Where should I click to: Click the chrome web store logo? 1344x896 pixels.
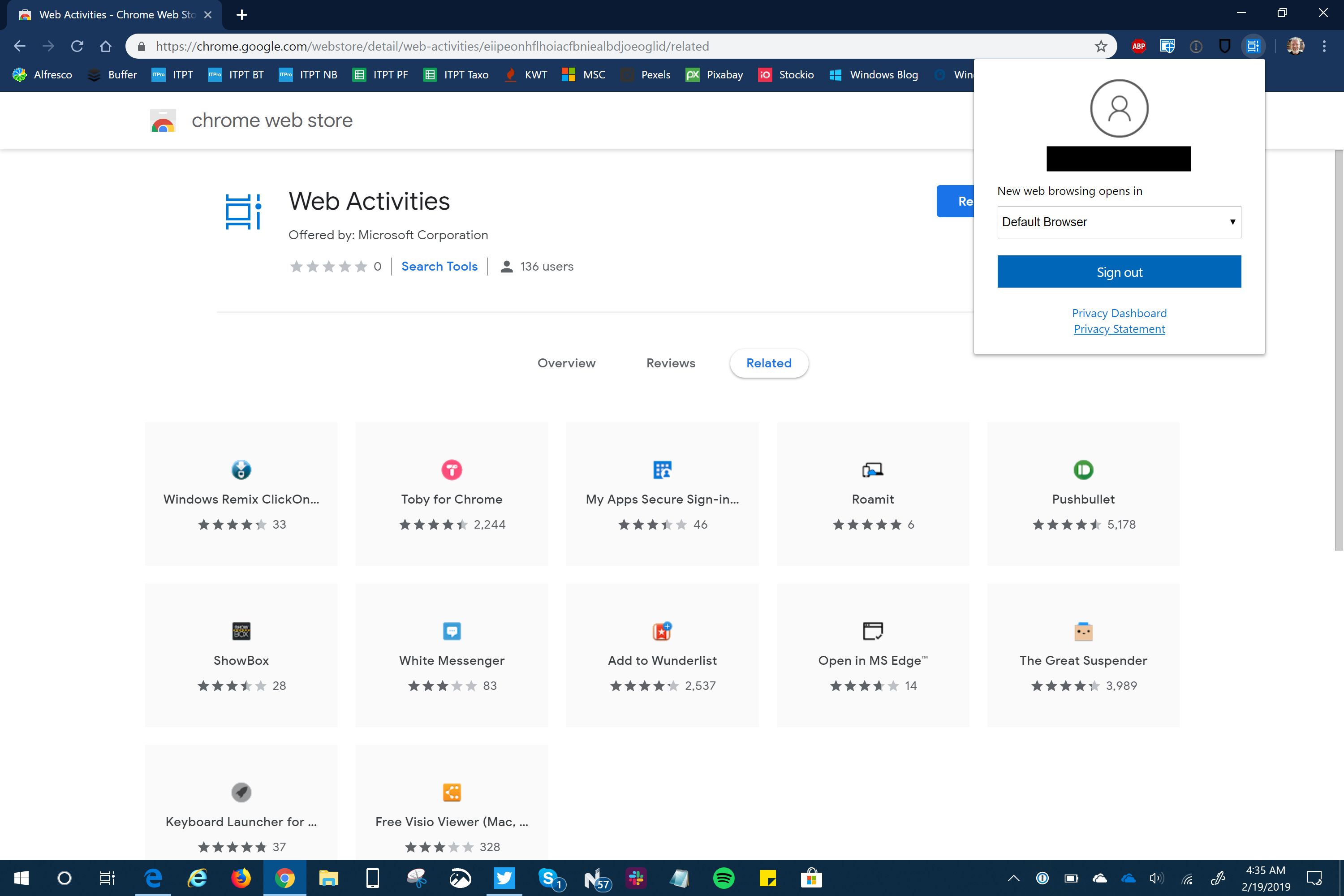[x=163, y=121]
